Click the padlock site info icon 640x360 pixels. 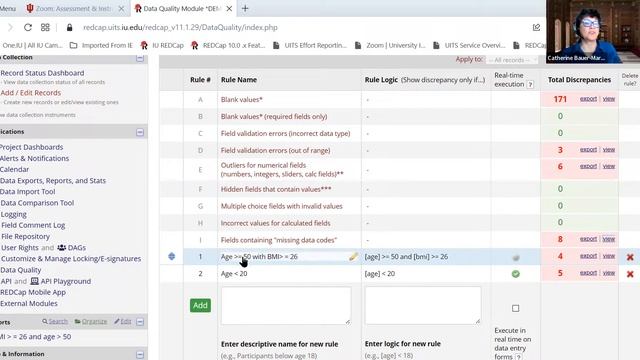69,27
